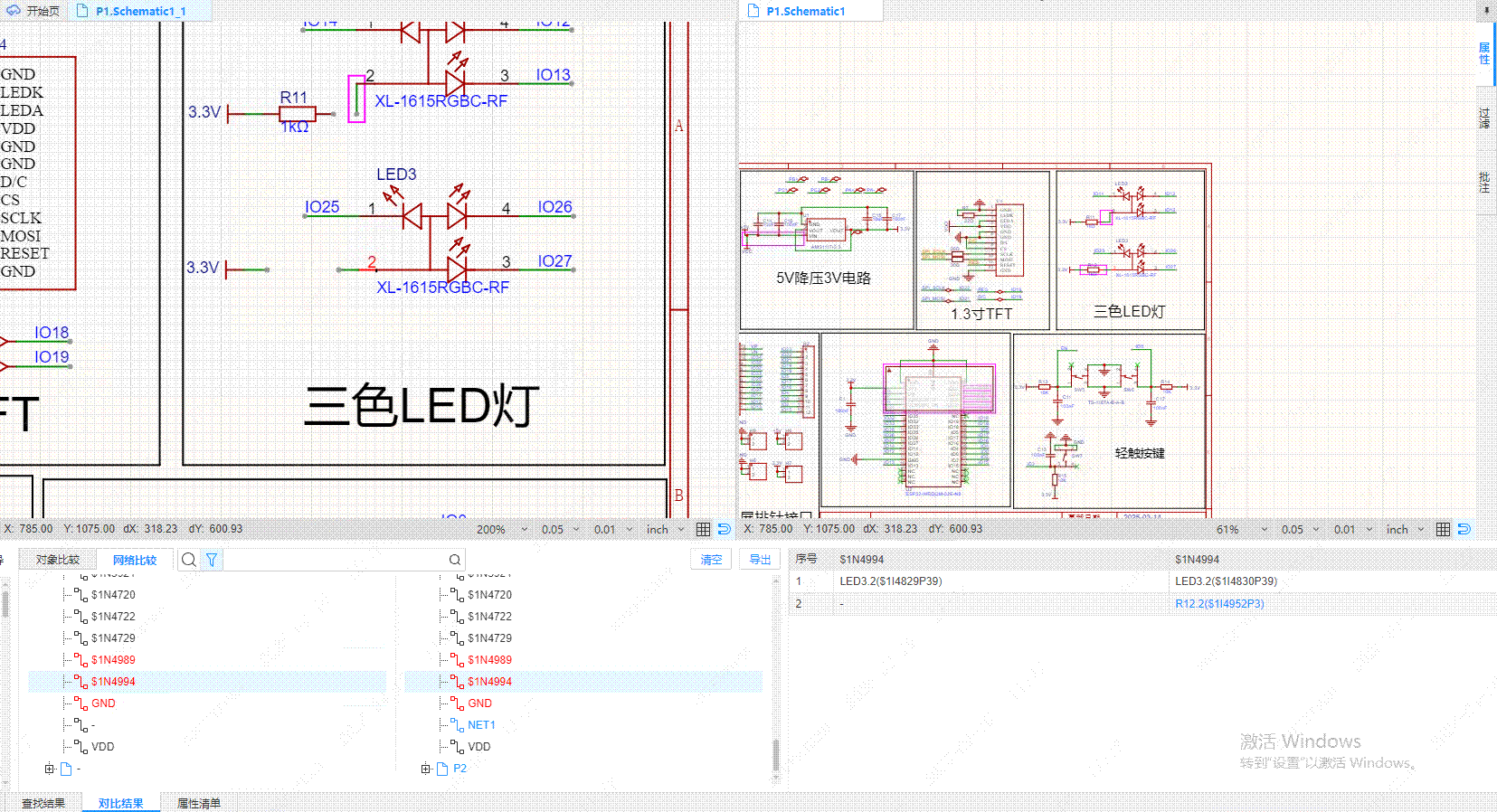1497x812 pixels.
Task: Click the magnifier icon beside the filter funnel
Action: click(x=188, y=560)
